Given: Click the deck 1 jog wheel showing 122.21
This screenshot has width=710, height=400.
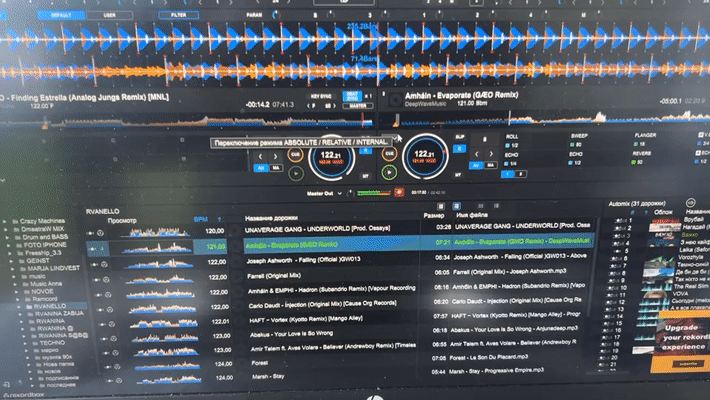Looking at the screenshot, I should tap(331, 159).
